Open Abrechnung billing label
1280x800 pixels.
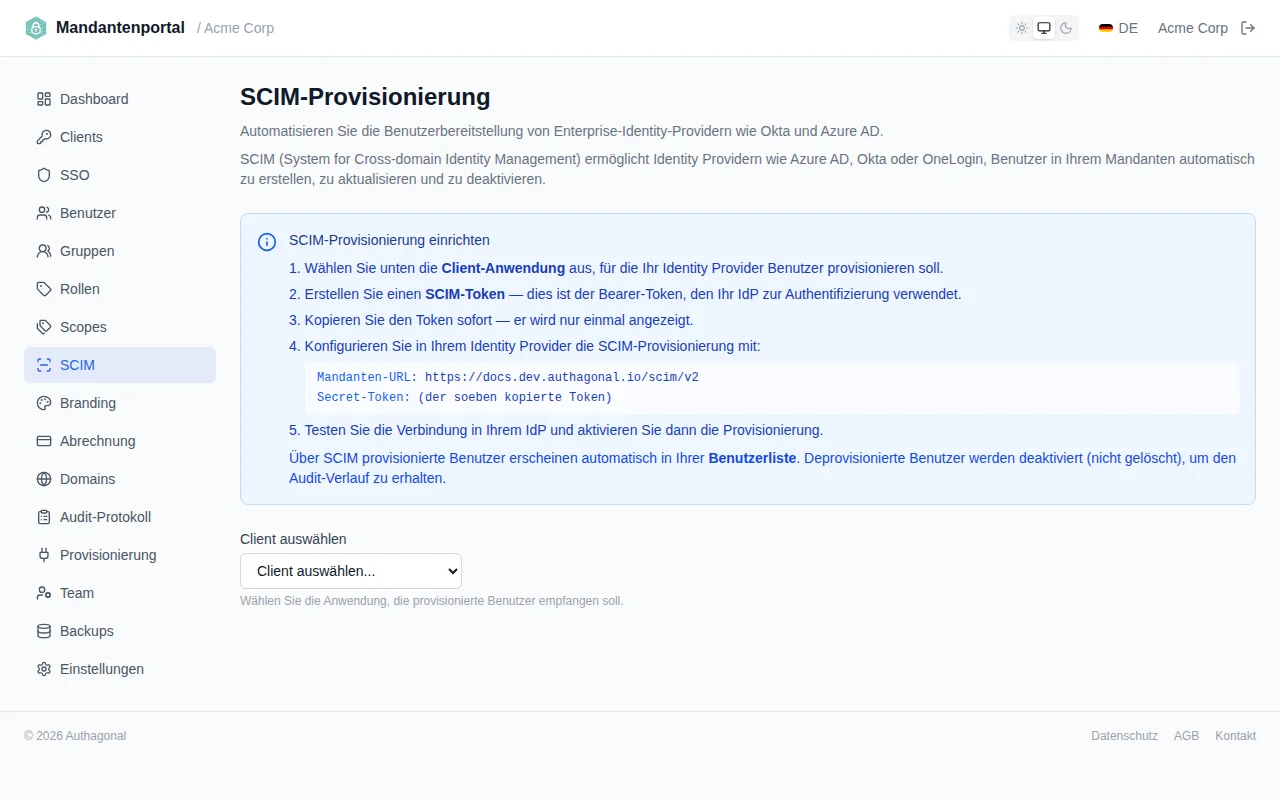click(x=97, y=441)
